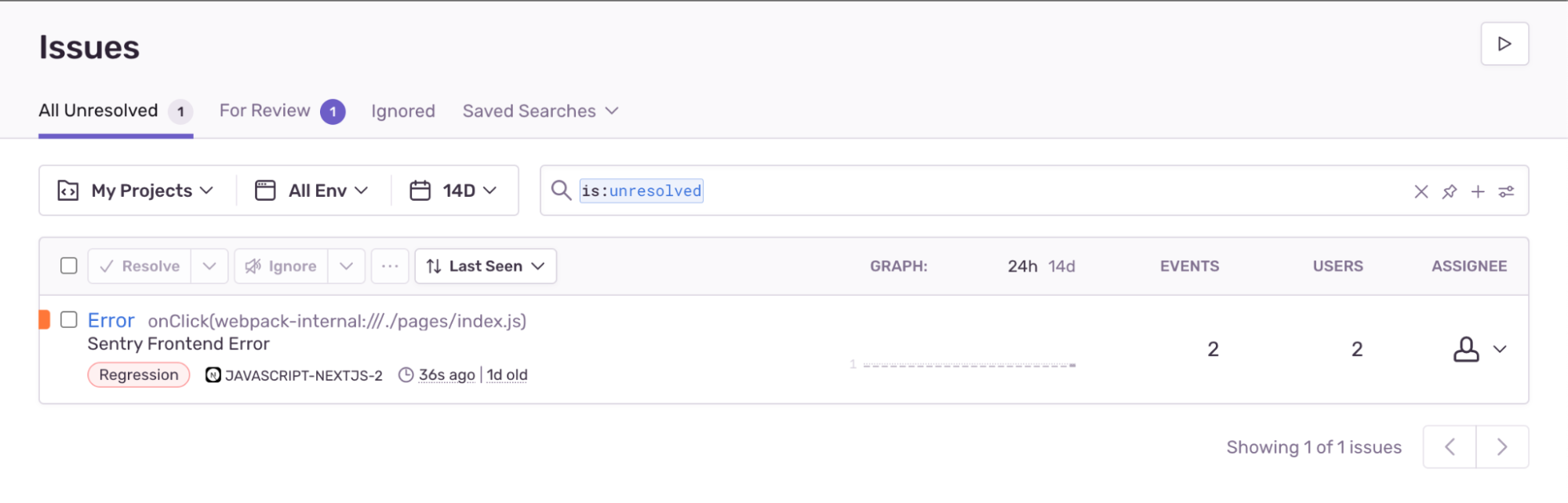Expand the Ignore options chevron
Screen dimensions: 1568x503
(347, 266)
